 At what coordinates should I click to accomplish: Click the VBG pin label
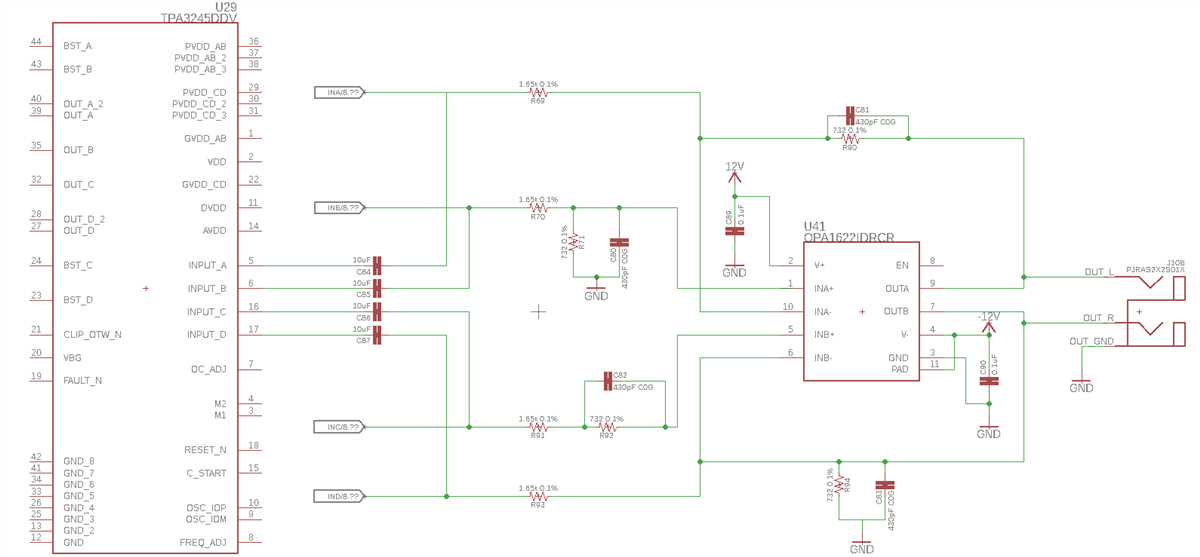[73, 358]
